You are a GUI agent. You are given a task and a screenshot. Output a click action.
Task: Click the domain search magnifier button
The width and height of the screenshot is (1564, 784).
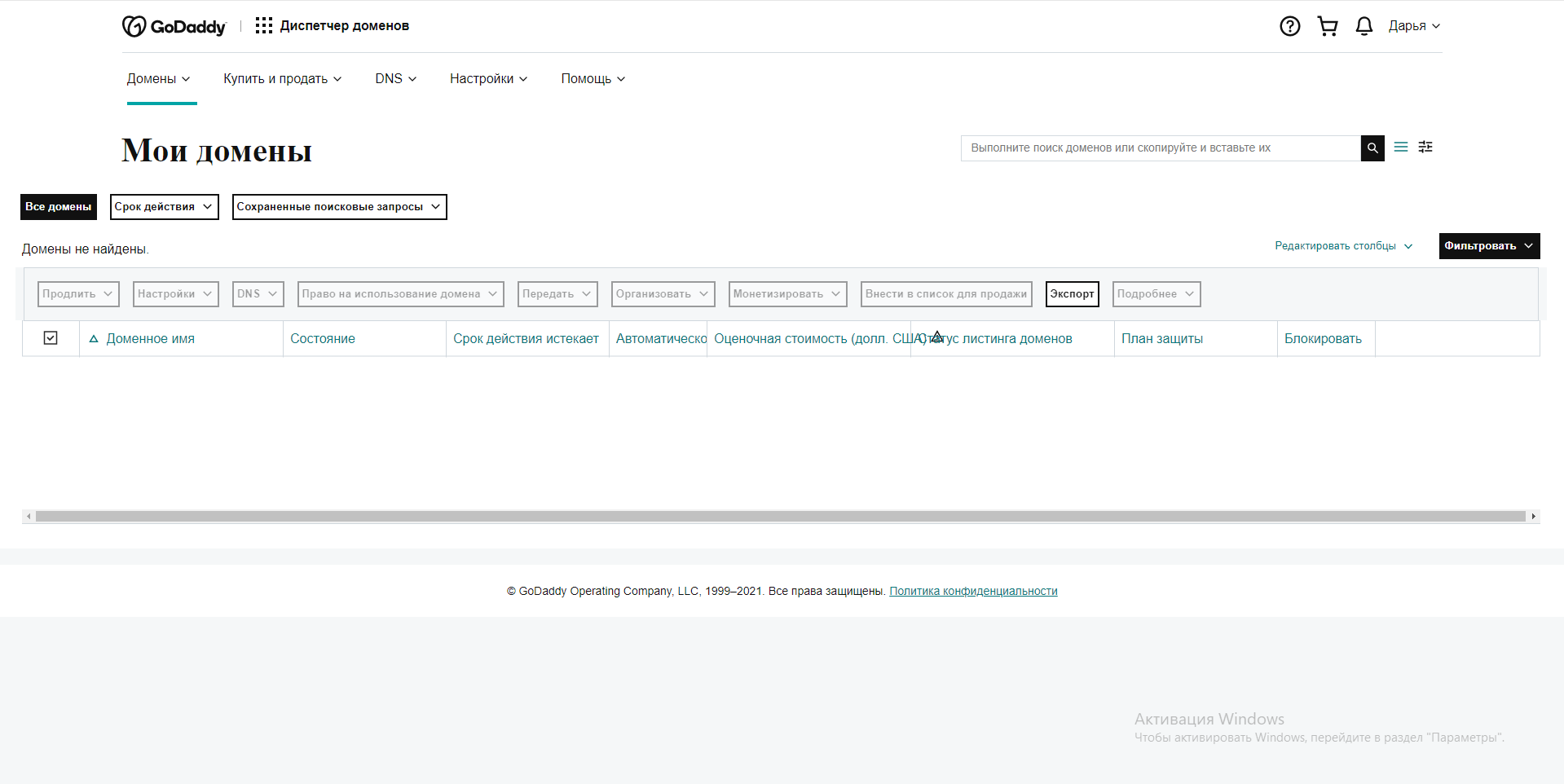tap(1372, 148)
